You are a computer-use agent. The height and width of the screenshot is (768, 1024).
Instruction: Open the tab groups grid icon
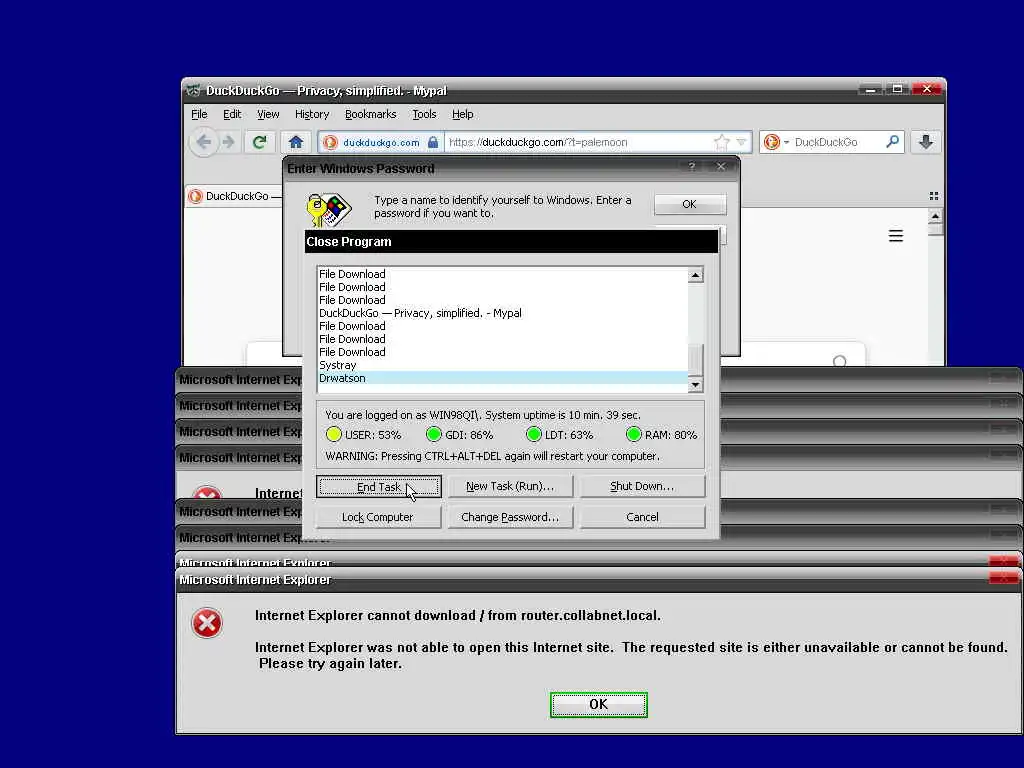pyautogui.click(x=934, y=196)
